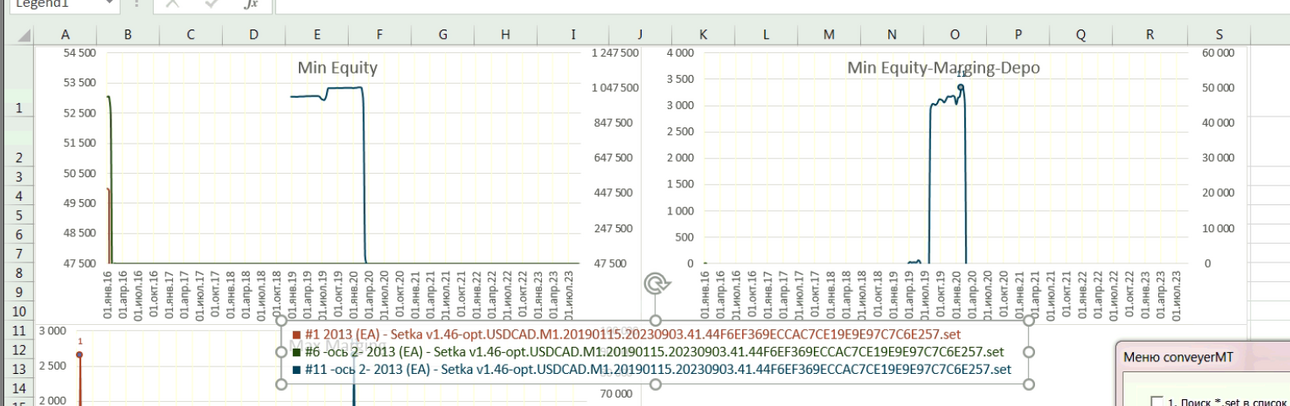Click the red #1 2013 (EA) legend swatch
The image size is (1290, 406).
[296, 335]
